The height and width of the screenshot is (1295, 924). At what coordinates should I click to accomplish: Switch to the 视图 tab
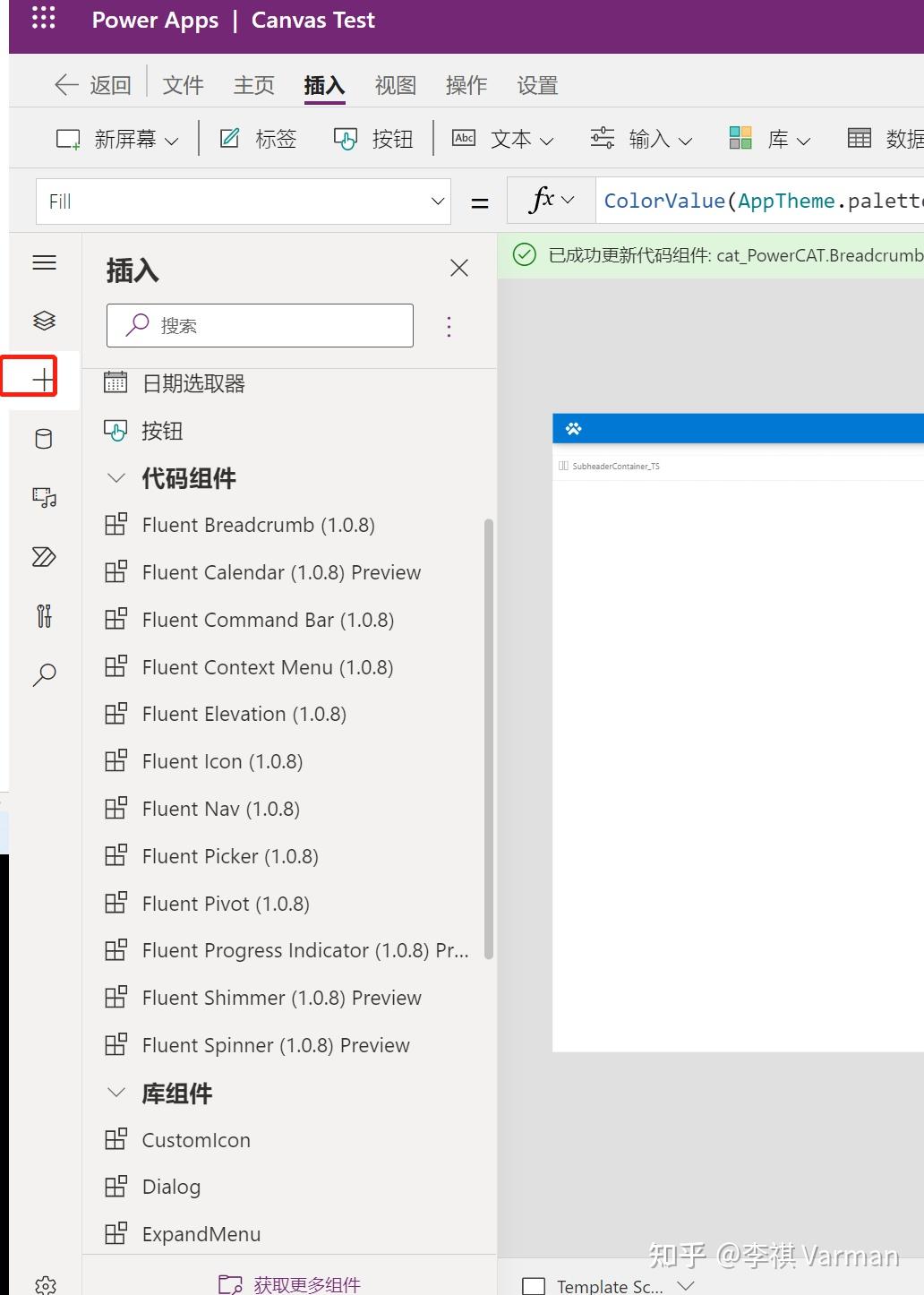pyautogui.click(x=394, y=84)
